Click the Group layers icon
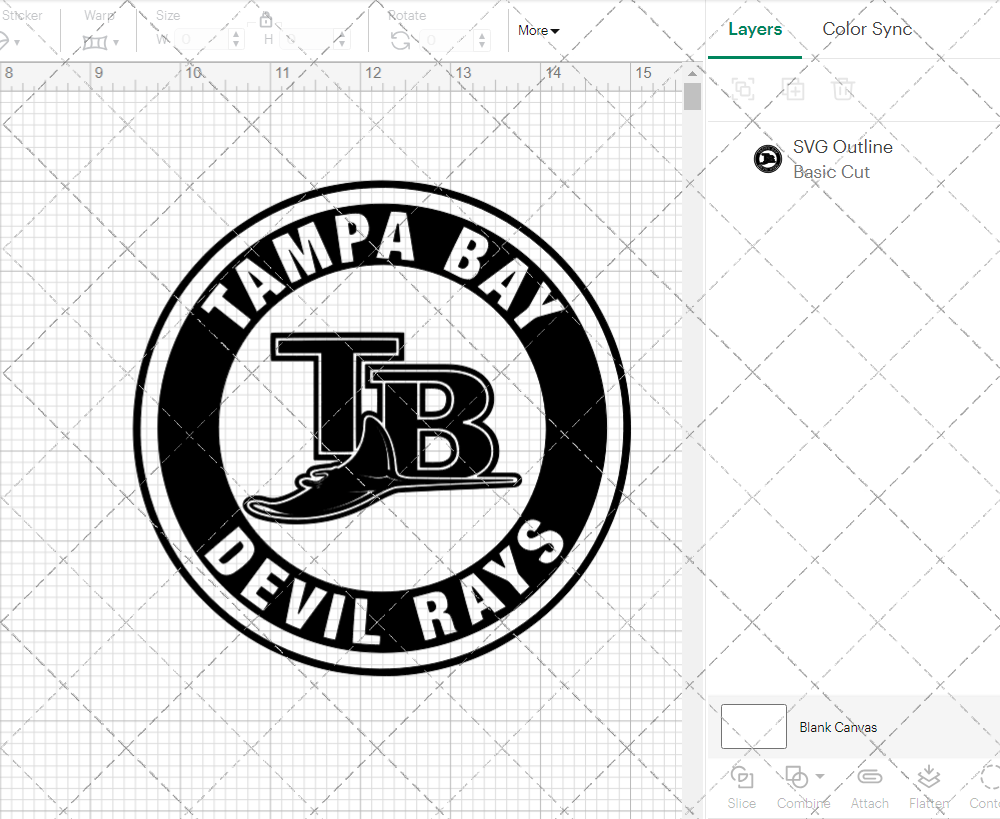Image resolution: width=1000 pixels, height=819 pixels. (742, 90)
